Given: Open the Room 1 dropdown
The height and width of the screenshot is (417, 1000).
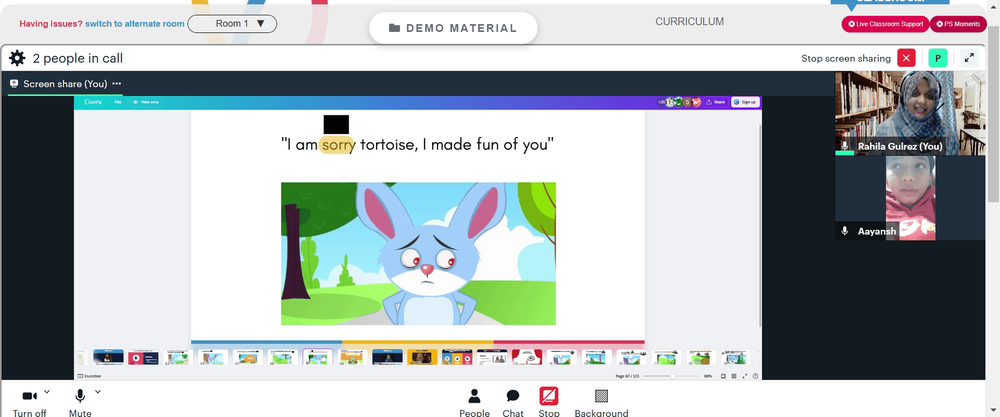Looking at the screenshot, I should 232,24.
